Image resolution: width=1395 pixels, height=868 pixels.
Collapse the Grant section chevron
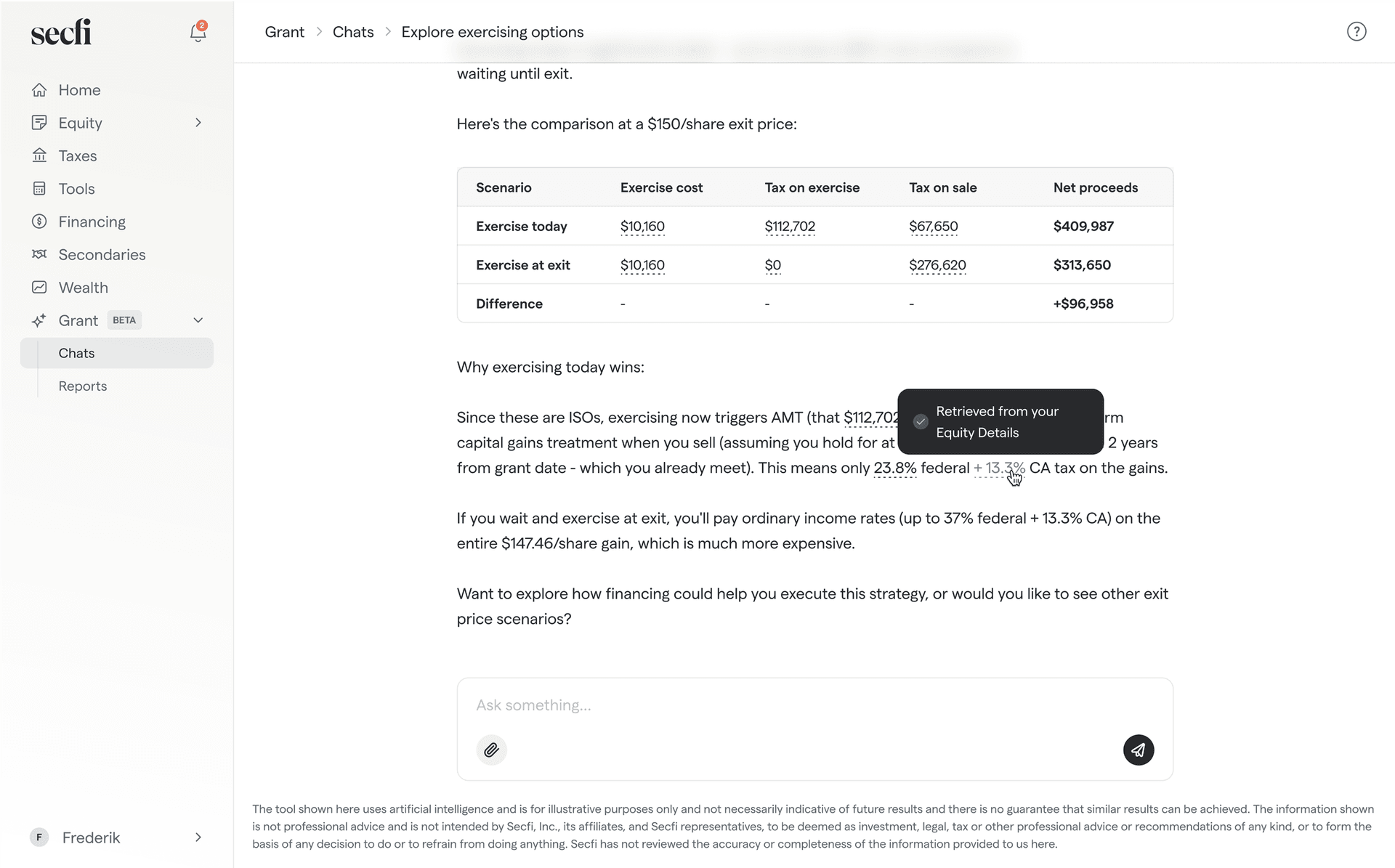click(198, 320)
